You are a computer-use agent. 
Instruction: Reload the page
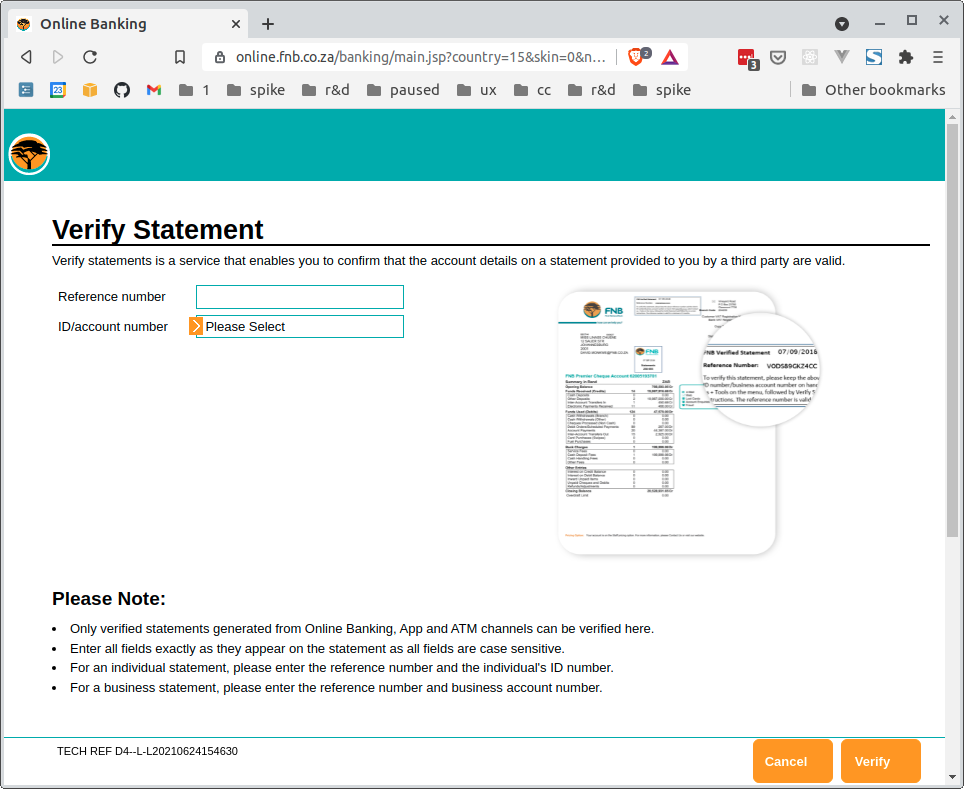[x=90, y=57]
